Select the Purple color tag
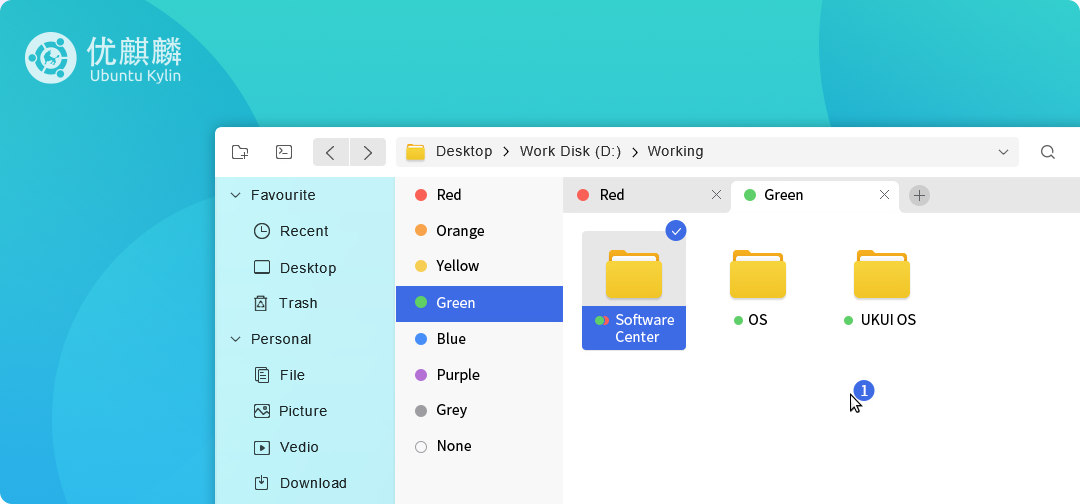This screenshot has width=1080, height=504. click(x=457, y=375)
